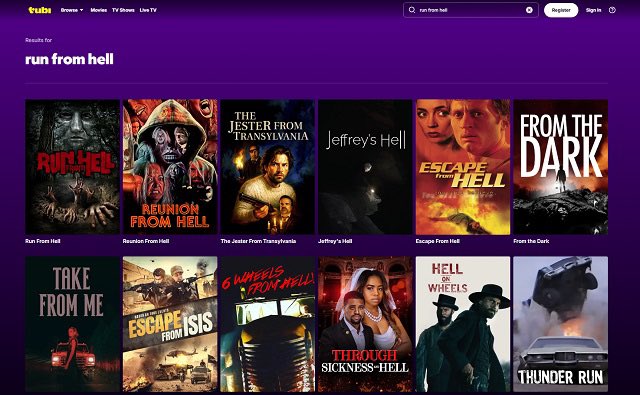The width and height of the screenshot is (640, 395).
Task: Click the 'Reunion From Hell' title text
Action: [x=146, y=241]
